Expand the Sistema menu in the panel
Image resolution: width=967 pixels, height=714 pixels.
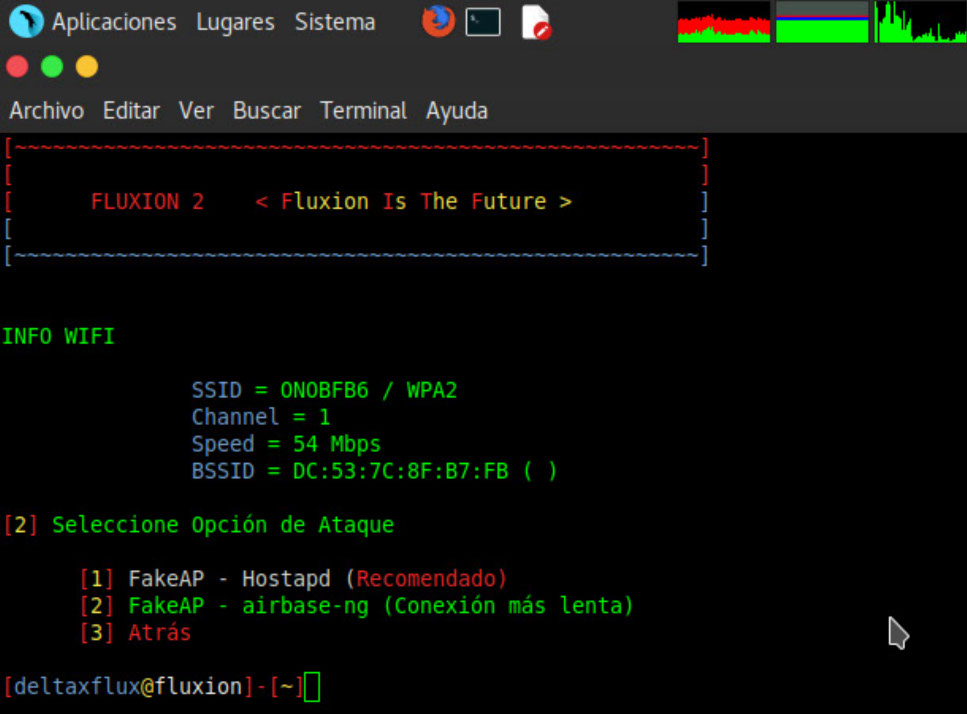click(335, 22)
